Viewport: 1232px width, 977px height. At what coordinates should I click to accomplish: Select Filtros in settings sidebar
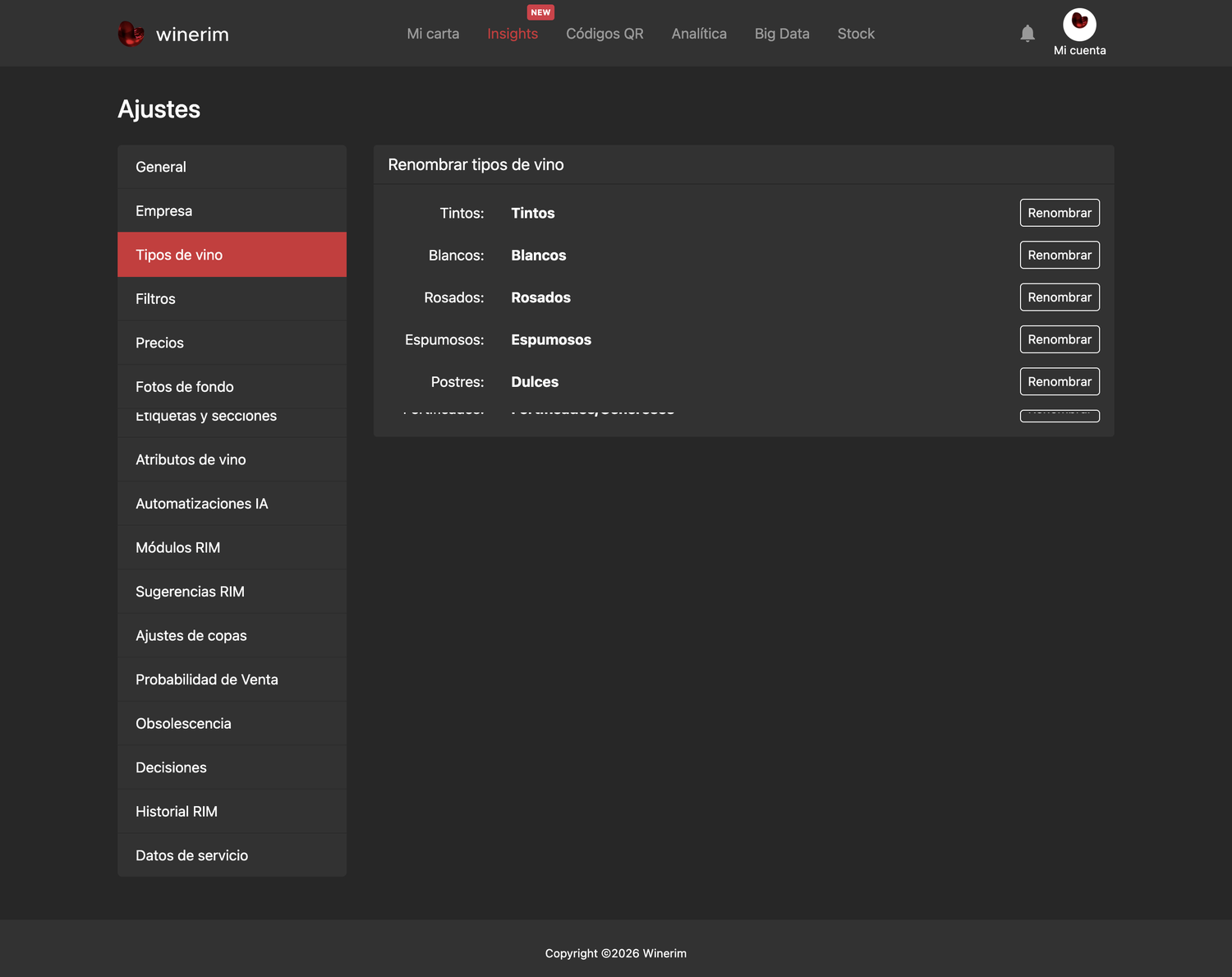232,299
